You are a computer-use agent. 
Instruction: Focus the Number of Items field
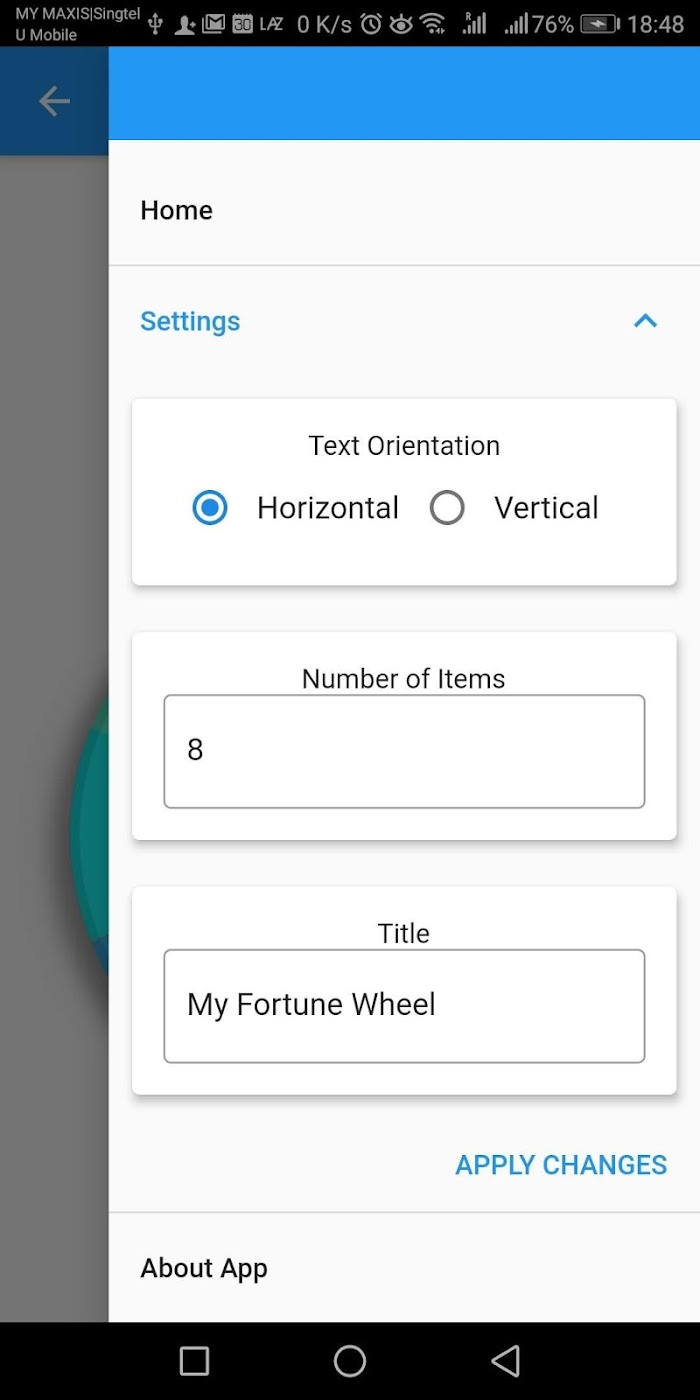click(404, 751)
